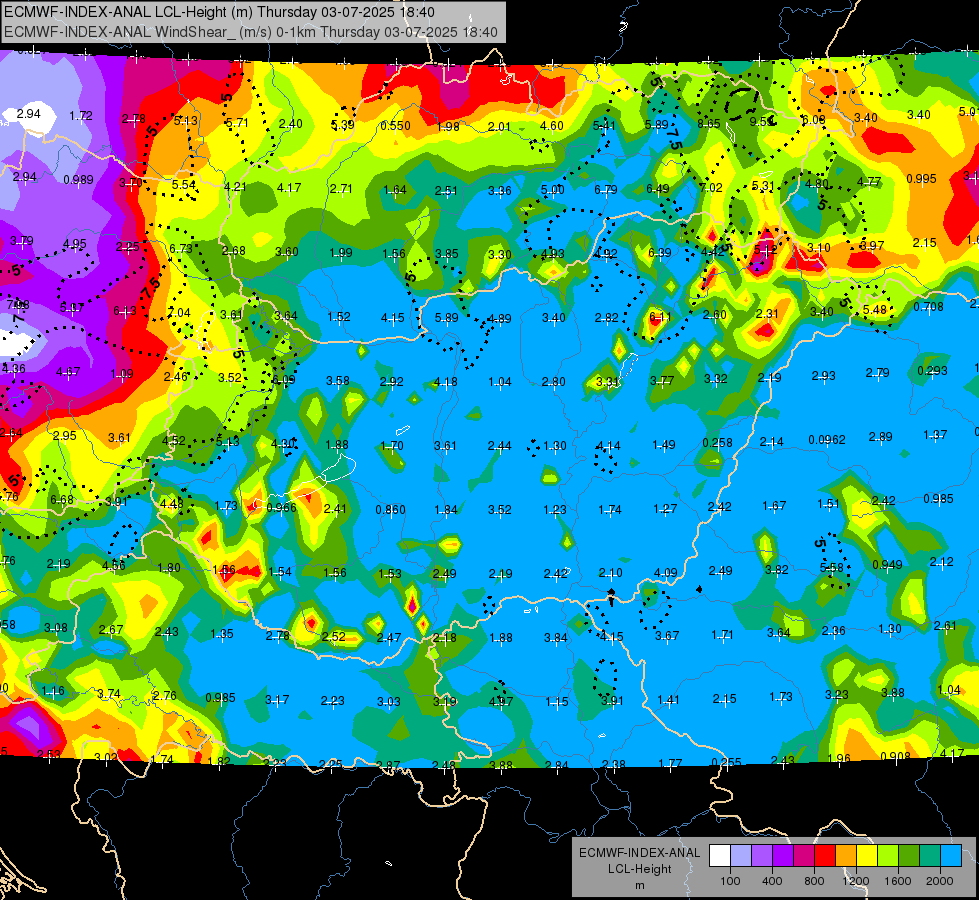979x900 pixels.
Task: Click the wind shear value 5.48
Action: pyautogui.click(x=875, y=310)
